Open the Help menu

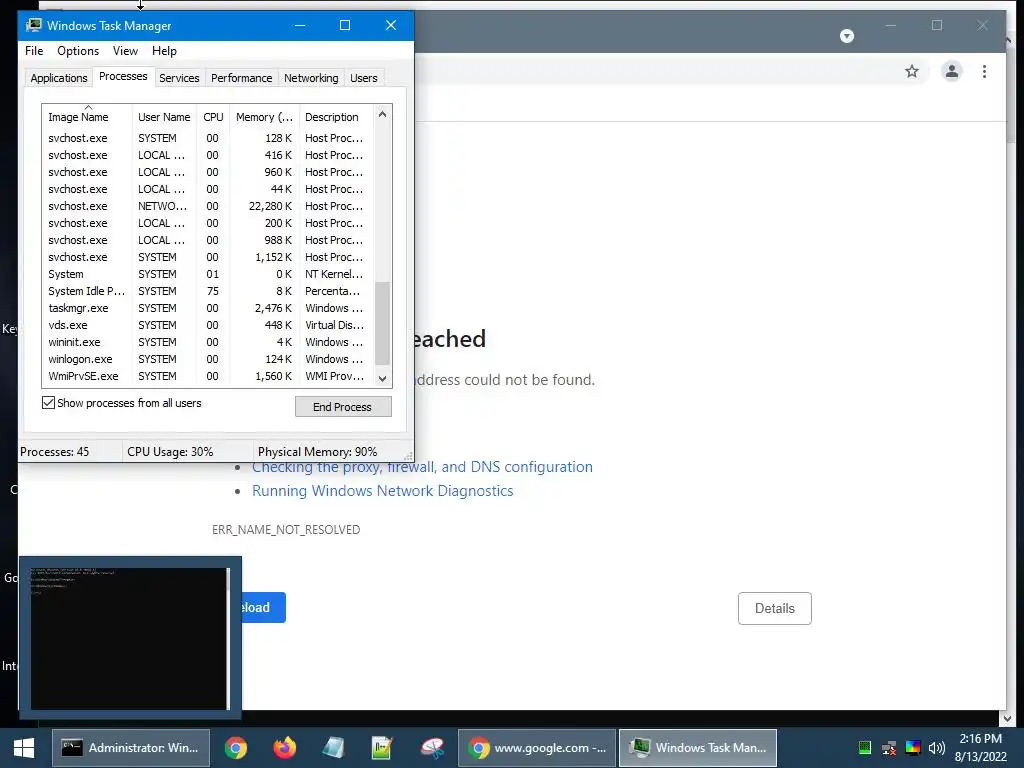pos(164,51)
